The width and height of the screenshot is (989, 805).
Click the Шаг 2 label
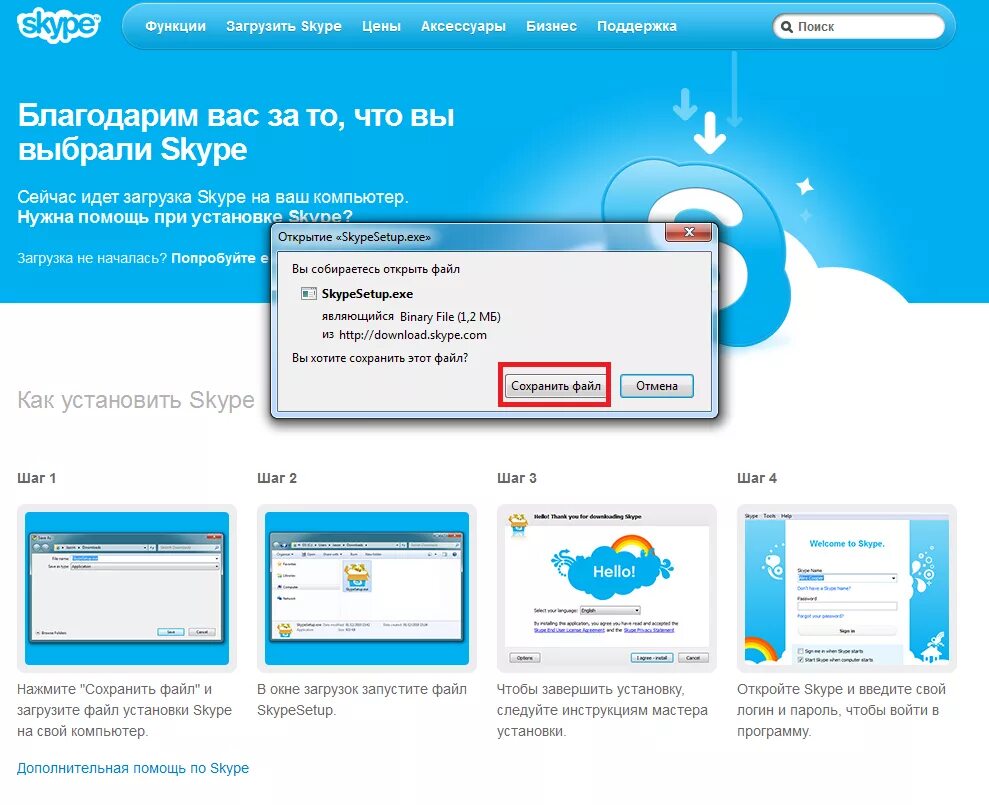pos(277,478)
